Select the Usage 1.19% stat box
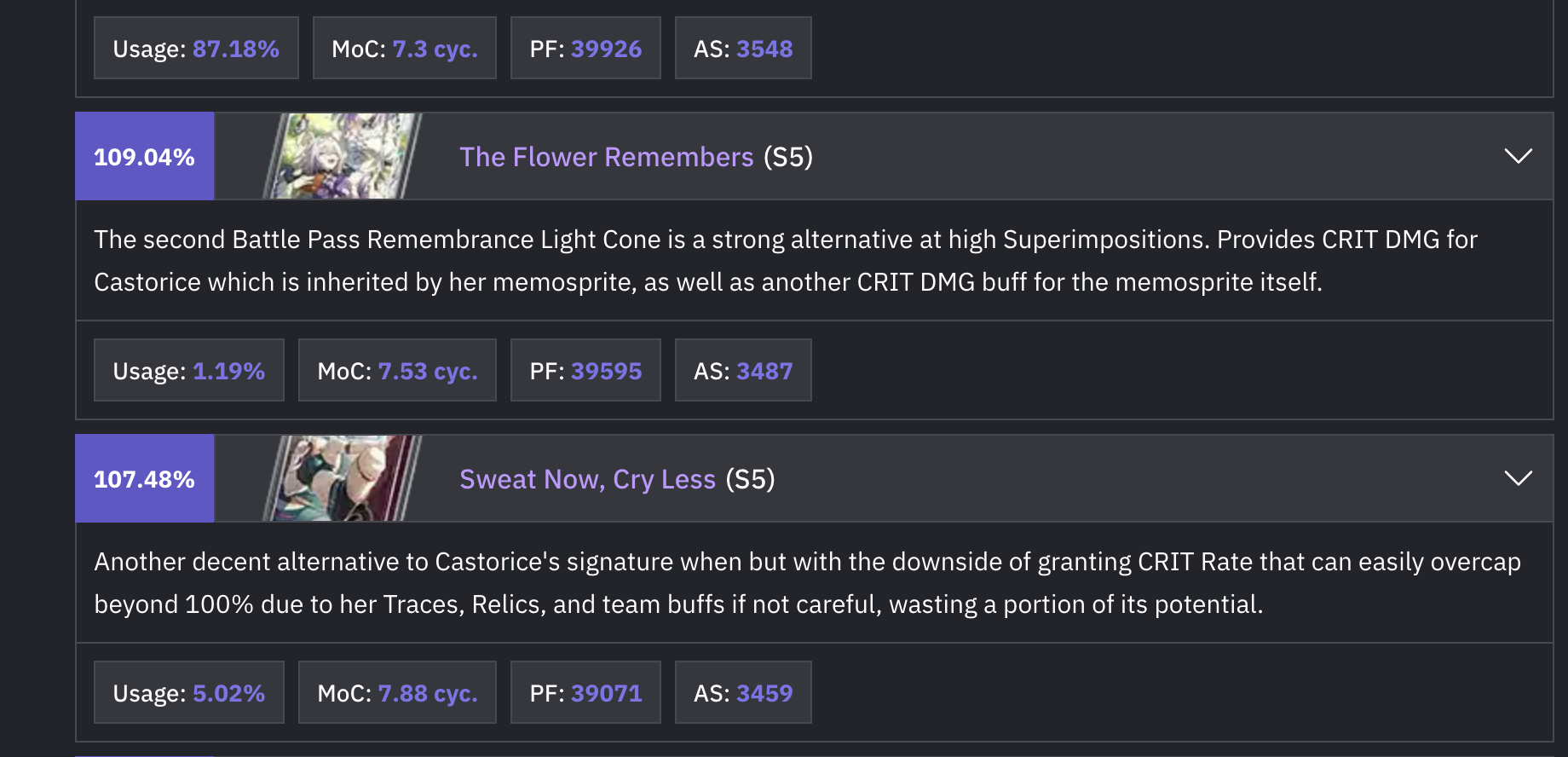The height and width of the screenshot is (757, 1568). tap(188, 371)
